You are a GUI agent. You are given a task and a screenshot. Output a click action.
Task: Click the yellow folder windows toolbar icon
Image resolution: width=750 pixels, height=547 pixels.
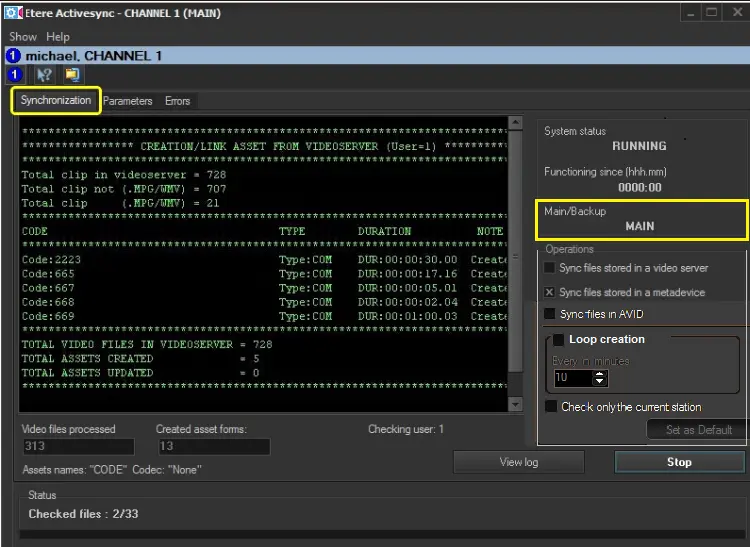coord(72,74)
